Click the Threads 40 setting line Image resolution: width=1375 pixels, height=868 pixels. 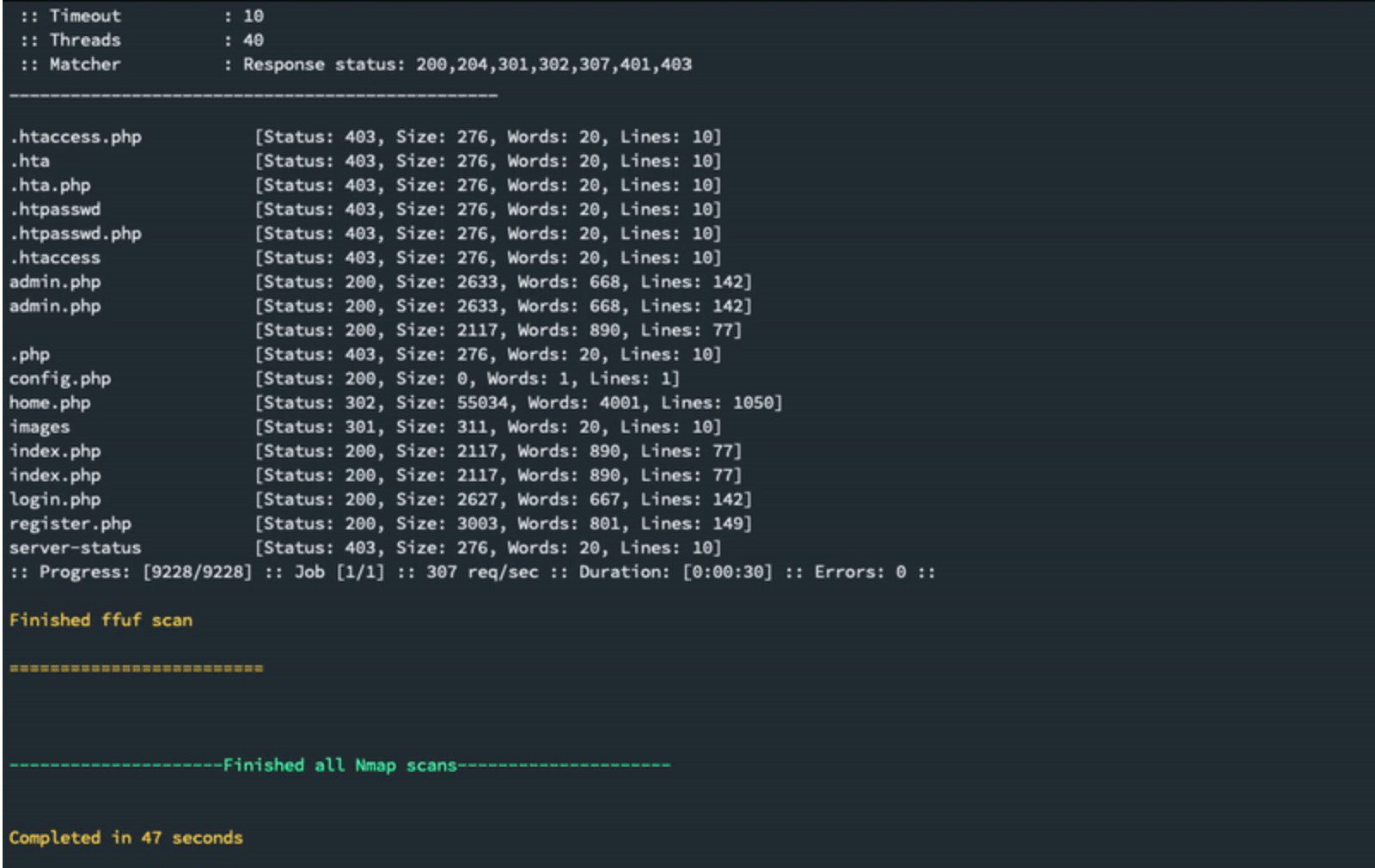142,40
